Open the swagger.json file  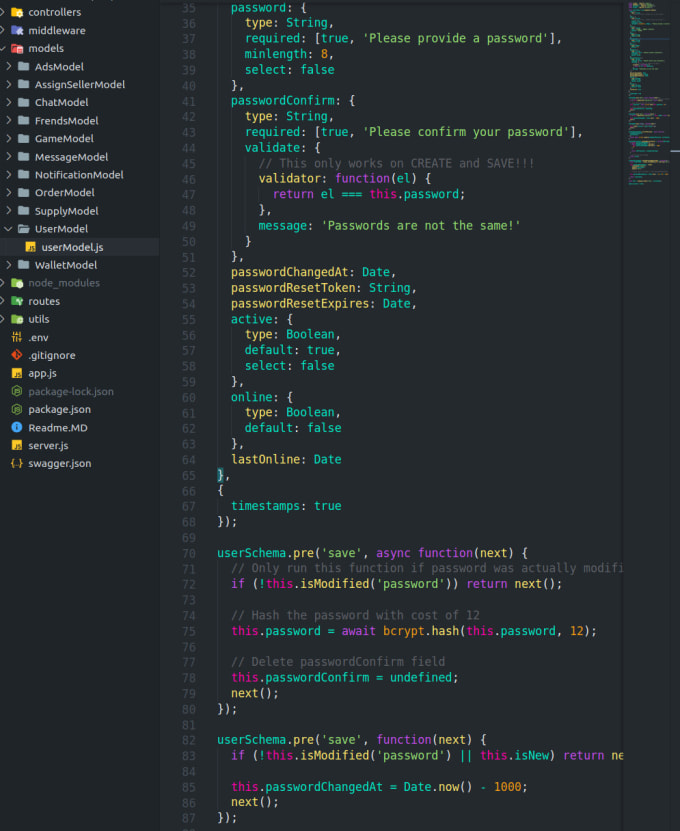tap(59, 464)
